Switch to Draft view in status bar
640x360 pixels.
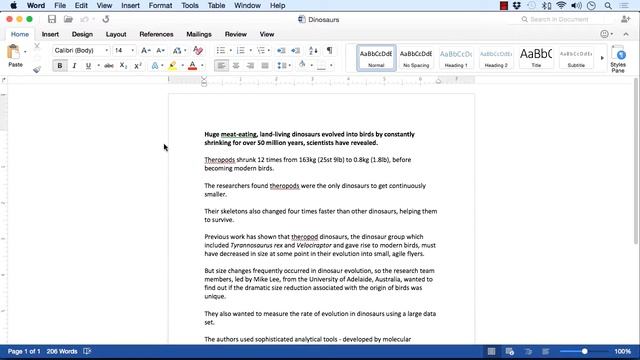tap(546, 351)
